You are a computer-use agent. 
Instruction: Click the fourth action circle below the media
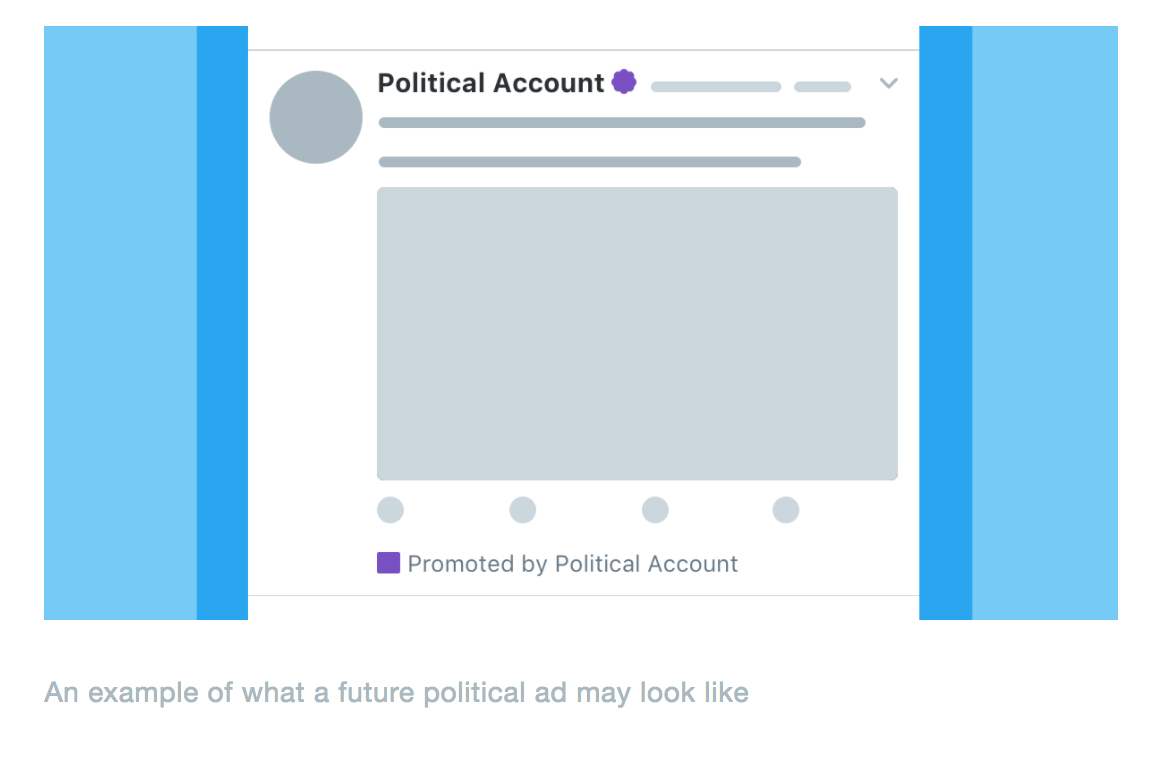tap(786, 510)
